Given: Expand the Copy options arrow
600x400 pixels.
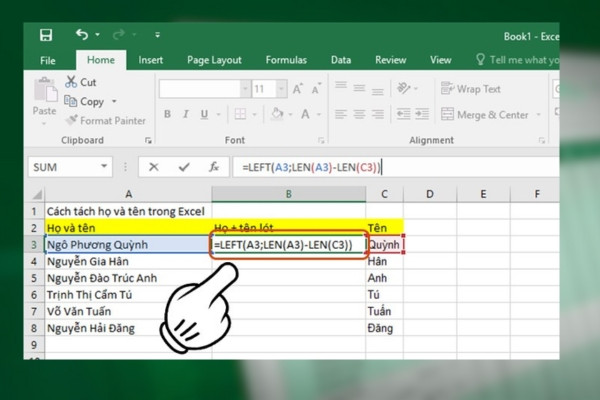Looking at the screenshot, I should tap(114, 101).
